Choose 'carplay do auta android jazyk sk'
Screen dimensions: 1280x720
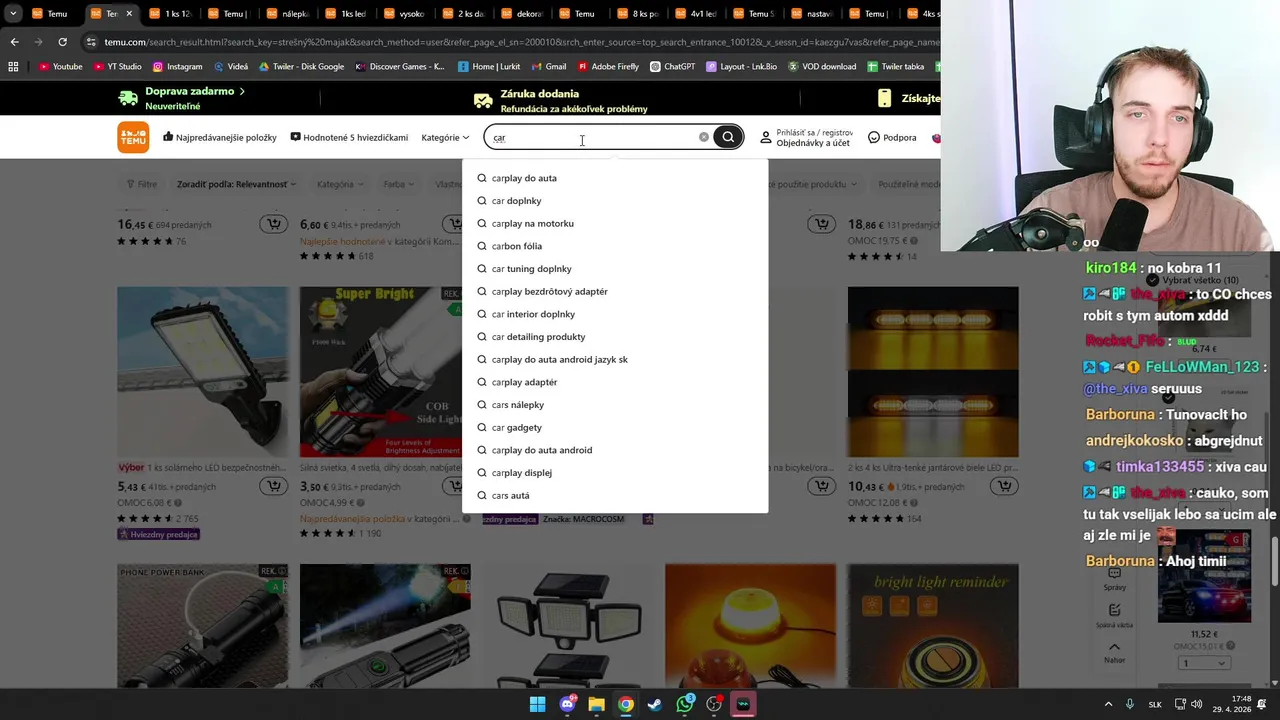(615, 359)
